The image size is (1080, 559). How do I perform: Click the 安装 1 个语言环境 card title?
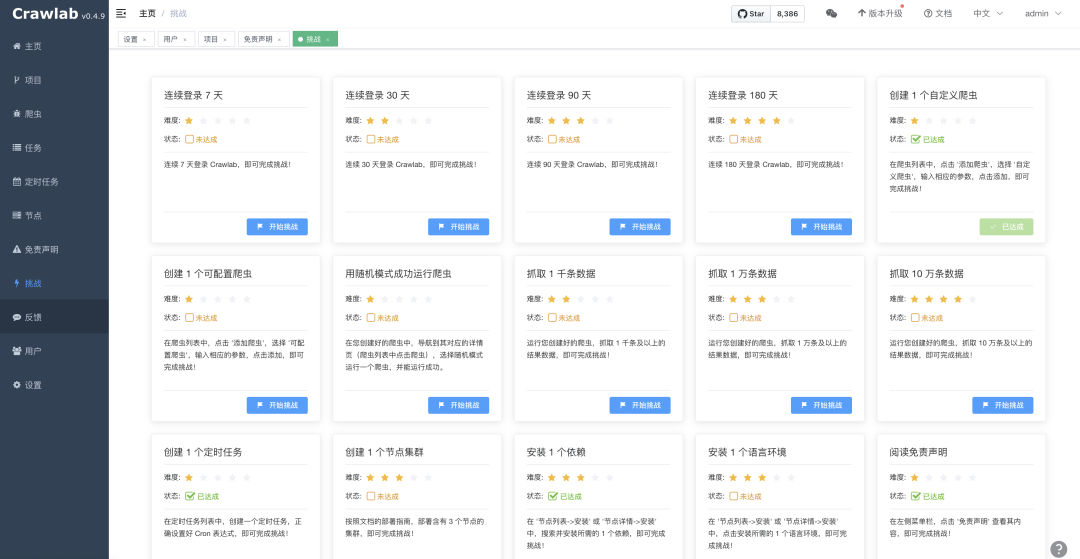tap(747, 452)
